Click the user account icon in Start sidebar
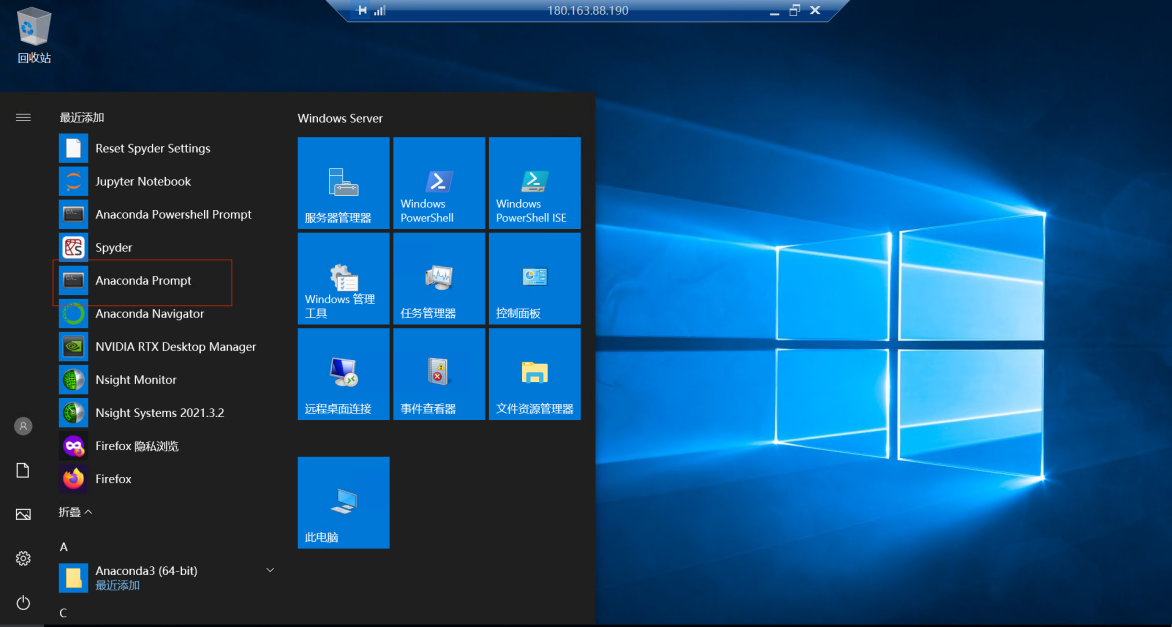Image resolution: width=1172 pixels, height=627 pixels. coord(23,426)
